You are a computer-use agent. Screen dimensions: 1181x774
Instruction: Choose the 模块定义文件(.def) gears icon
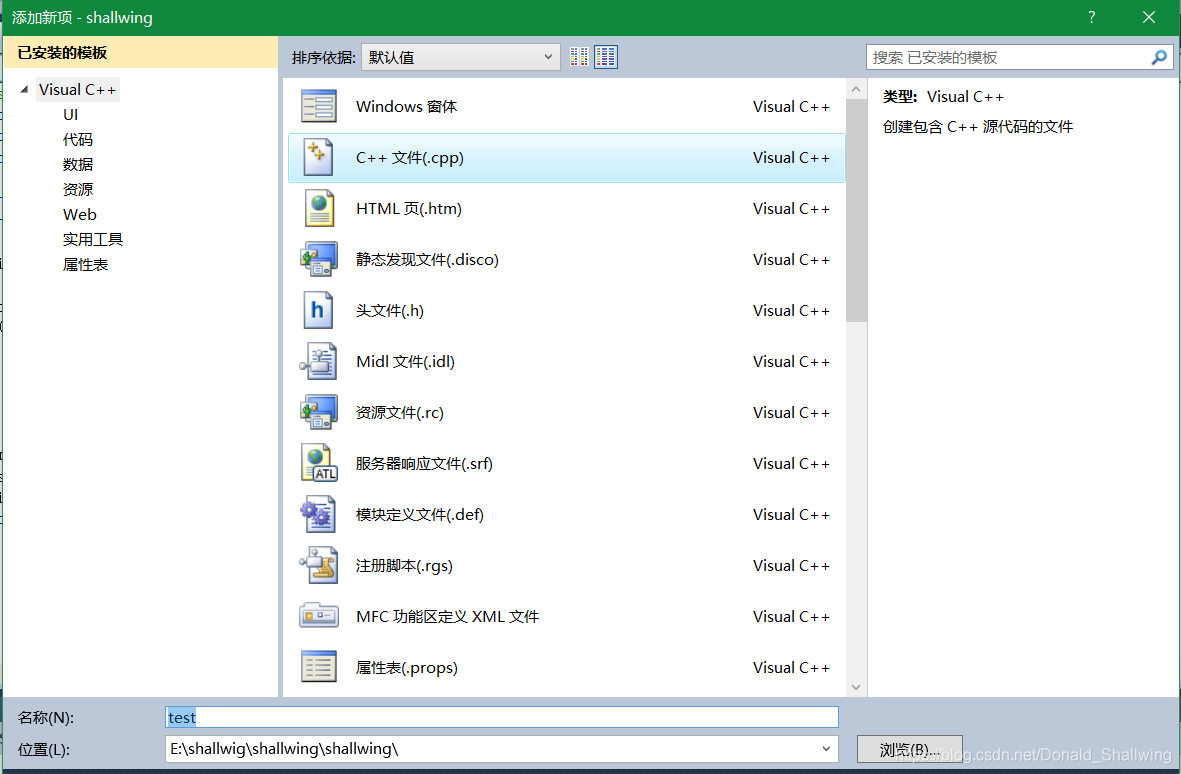point(318,514)
